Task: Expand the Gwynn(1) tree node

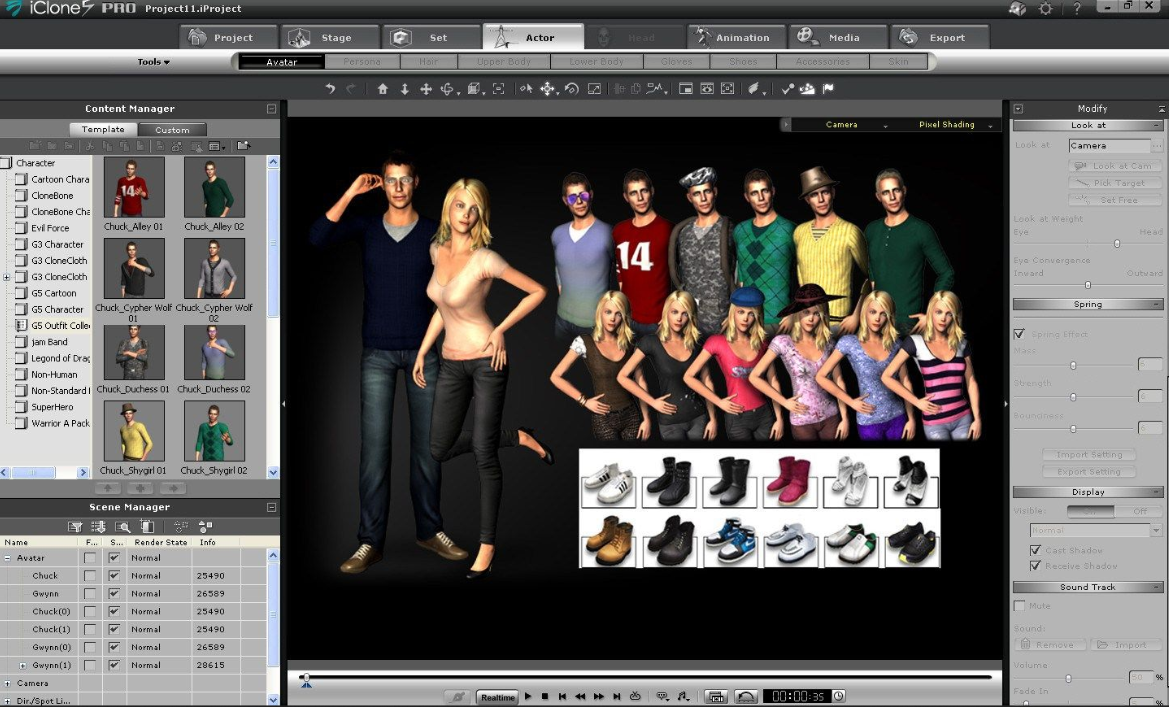Action: click(x=23, y=665)
